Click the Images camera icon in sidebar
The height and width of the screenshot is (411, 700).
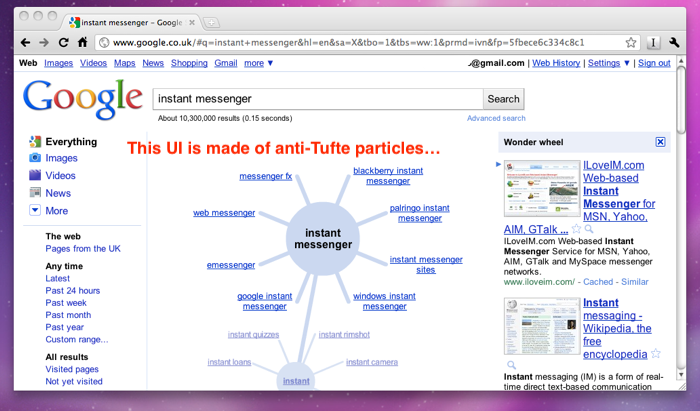(35, 158)
